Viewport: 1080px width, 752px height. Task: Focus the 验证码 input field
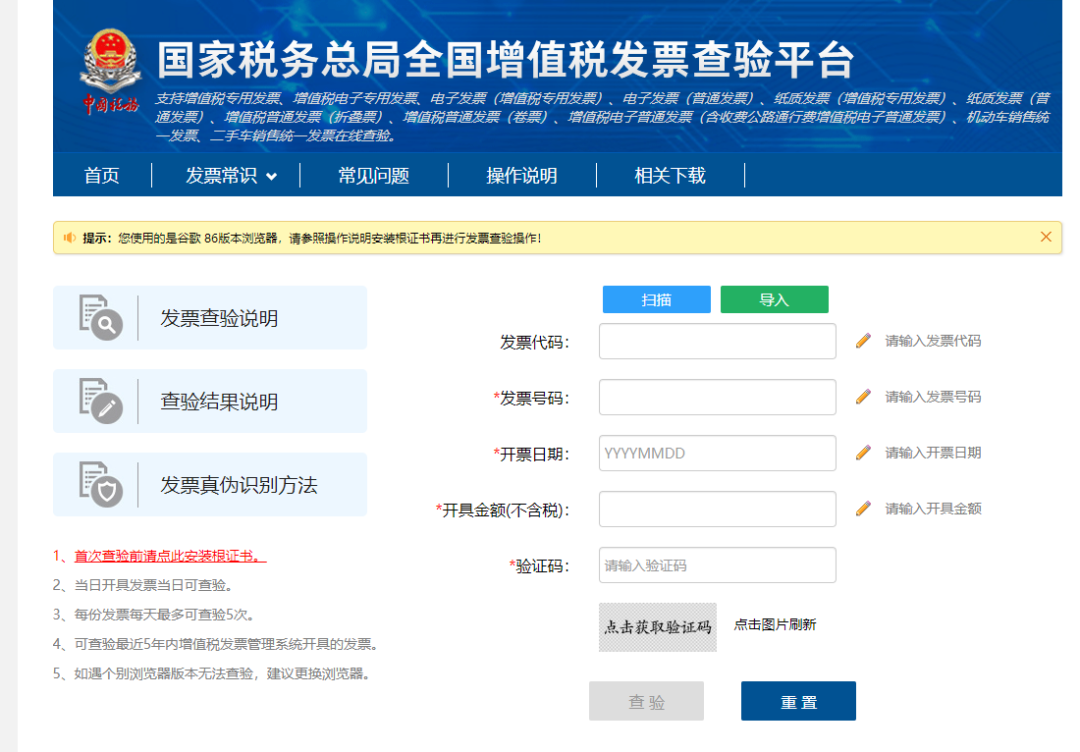pyautogui.click(x=717, y=565)
